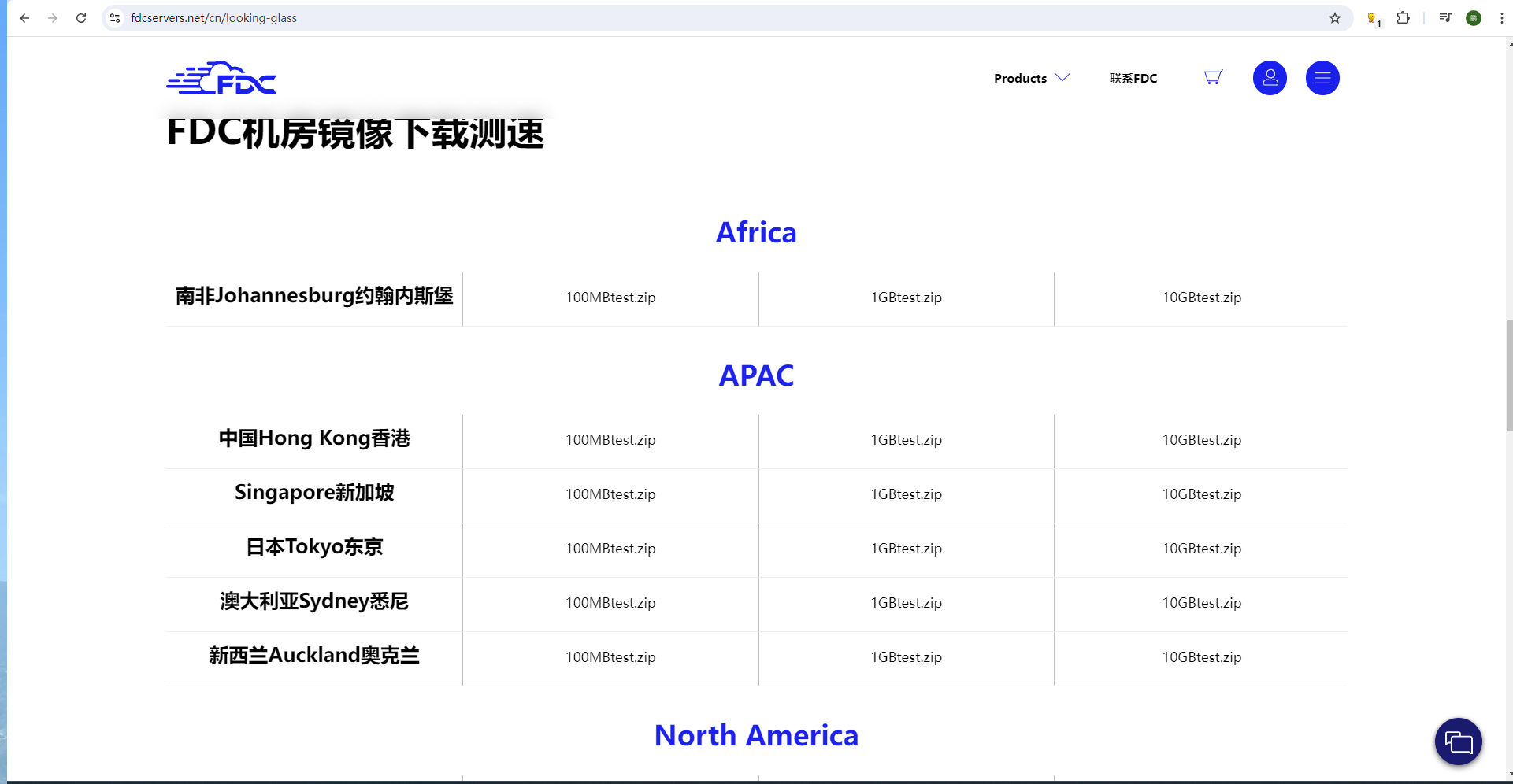Download Johannesburg 1GBtest.zip
Image resolution: width=1513 pixels, height=784 pixels.
click(906, 298)
